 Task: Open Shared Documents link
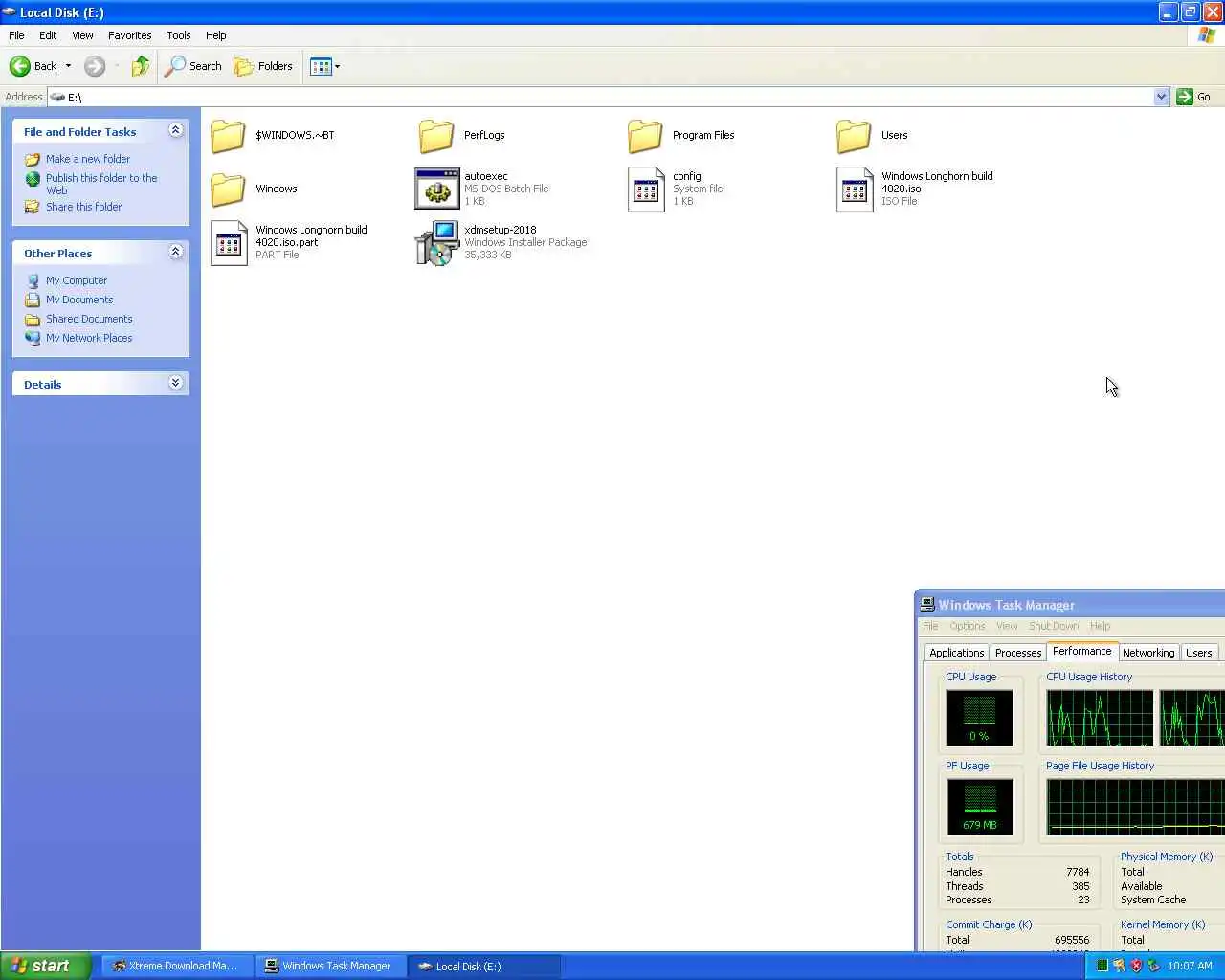pos(89,319)
